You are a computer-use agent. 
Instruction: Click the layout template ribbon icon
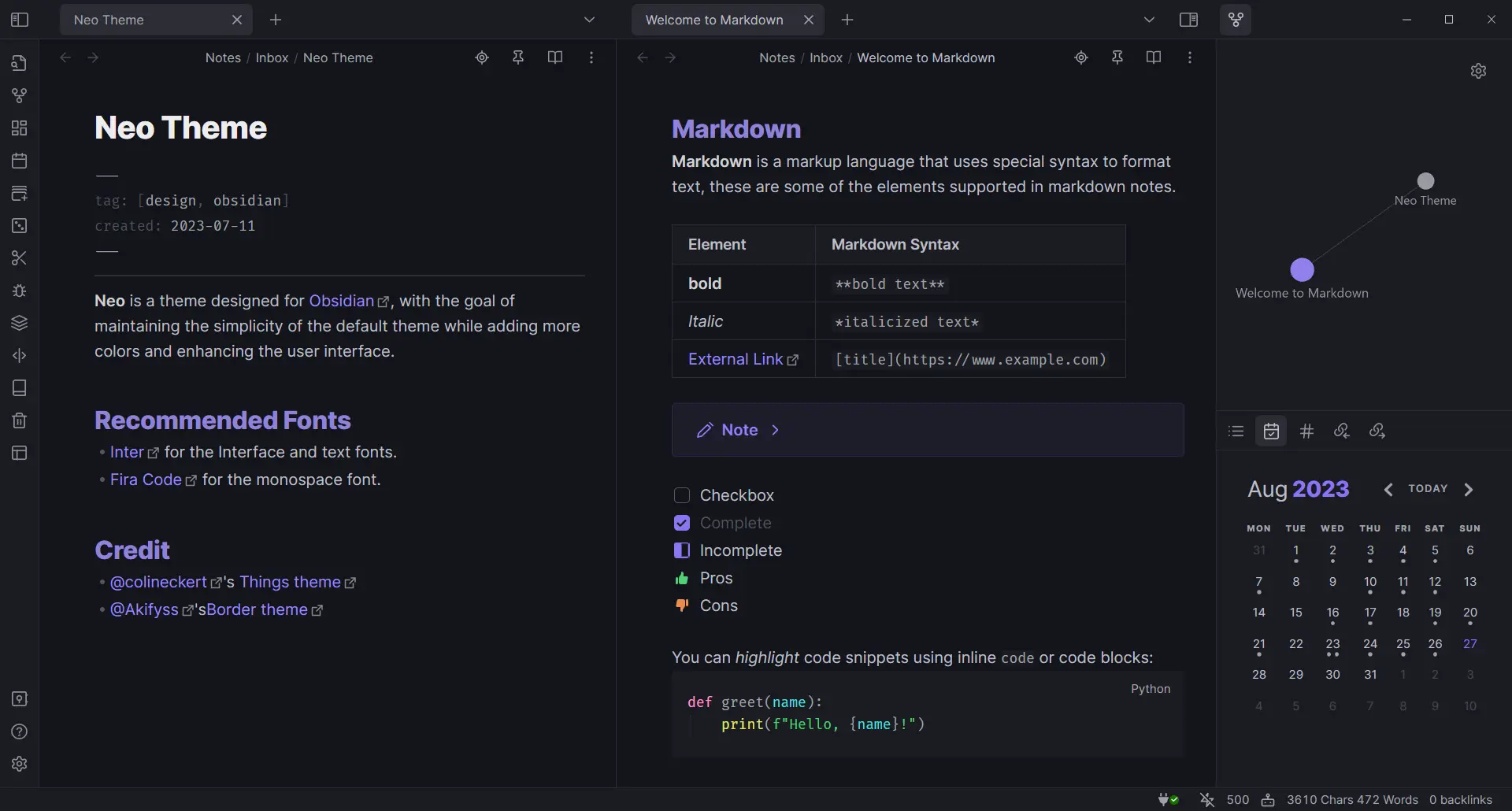pyautogui.click(x=20, y=453)
